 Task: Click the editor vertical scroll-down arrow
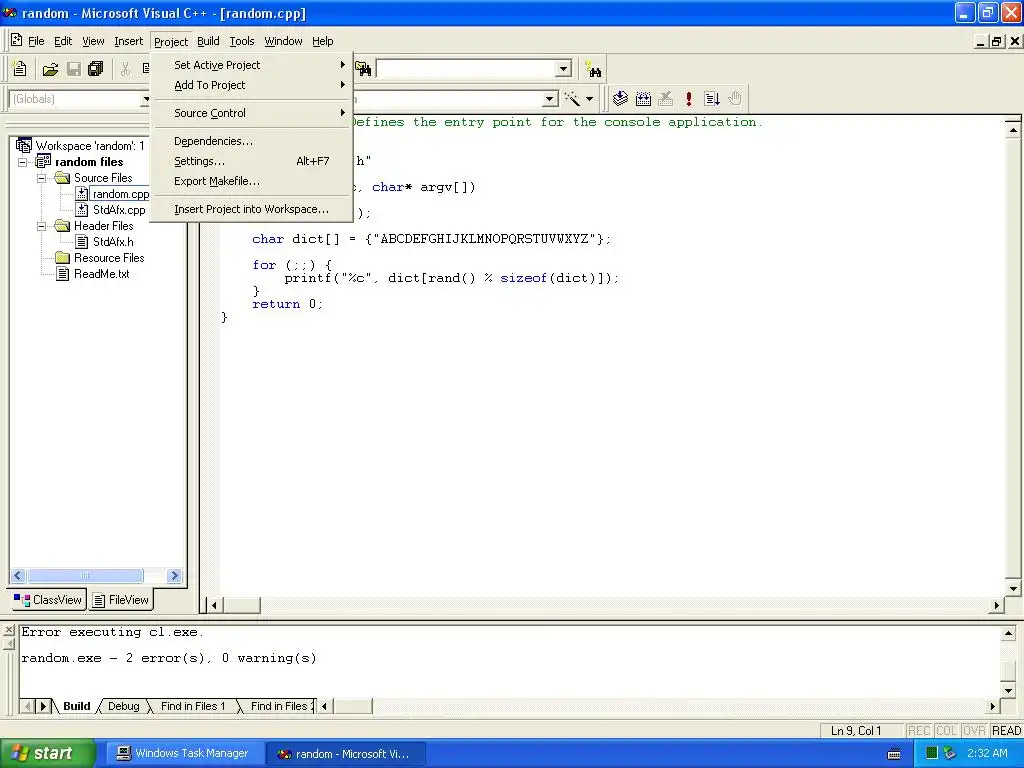click(1013, 588)
